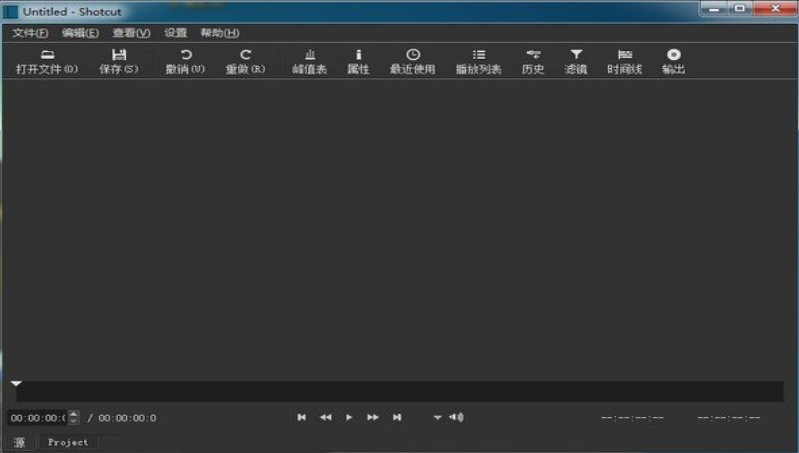Click the playhead marker on scrub bar

click(x=16, y=384)
